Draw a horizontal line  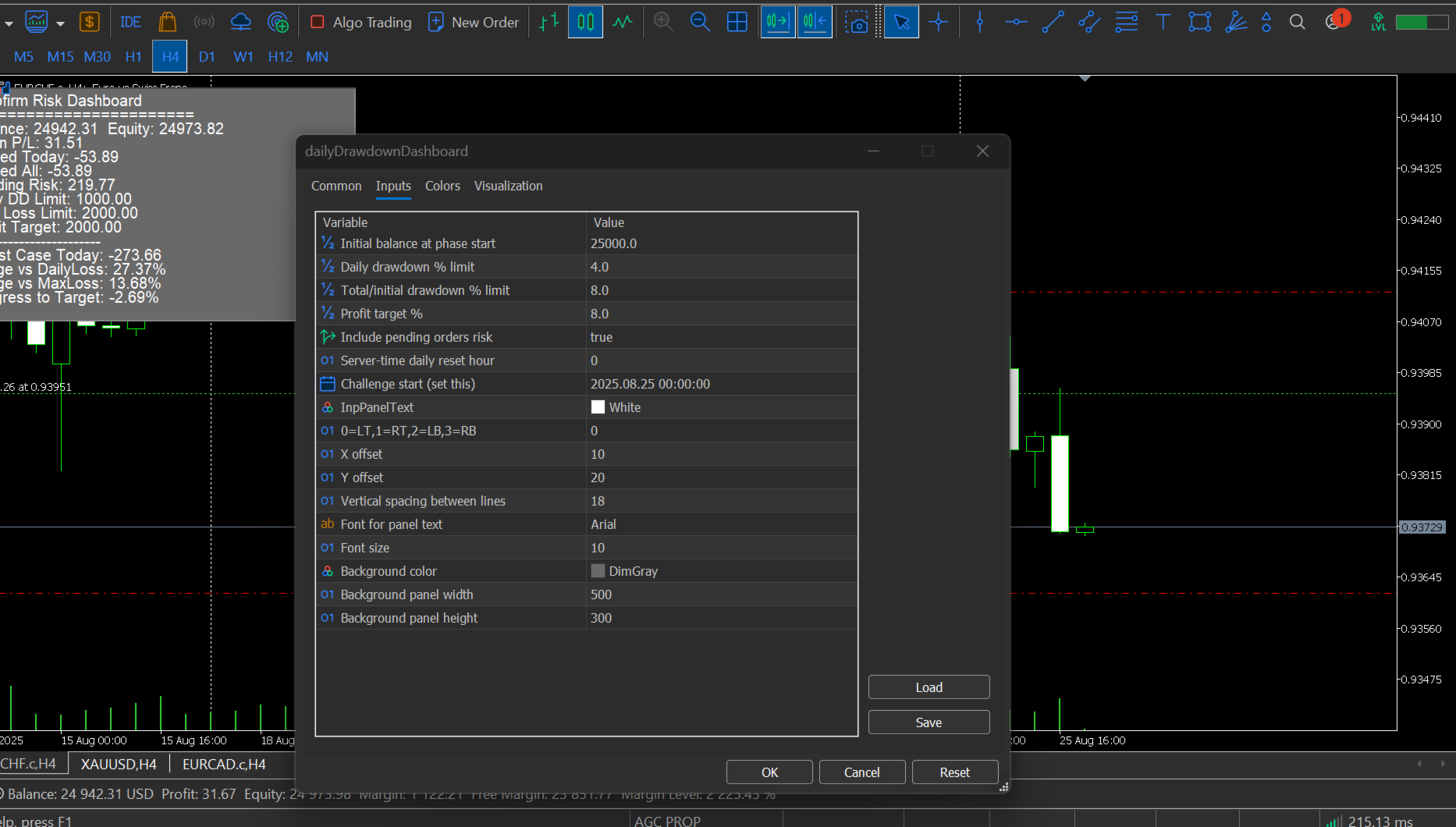[x=1016, y=22]
